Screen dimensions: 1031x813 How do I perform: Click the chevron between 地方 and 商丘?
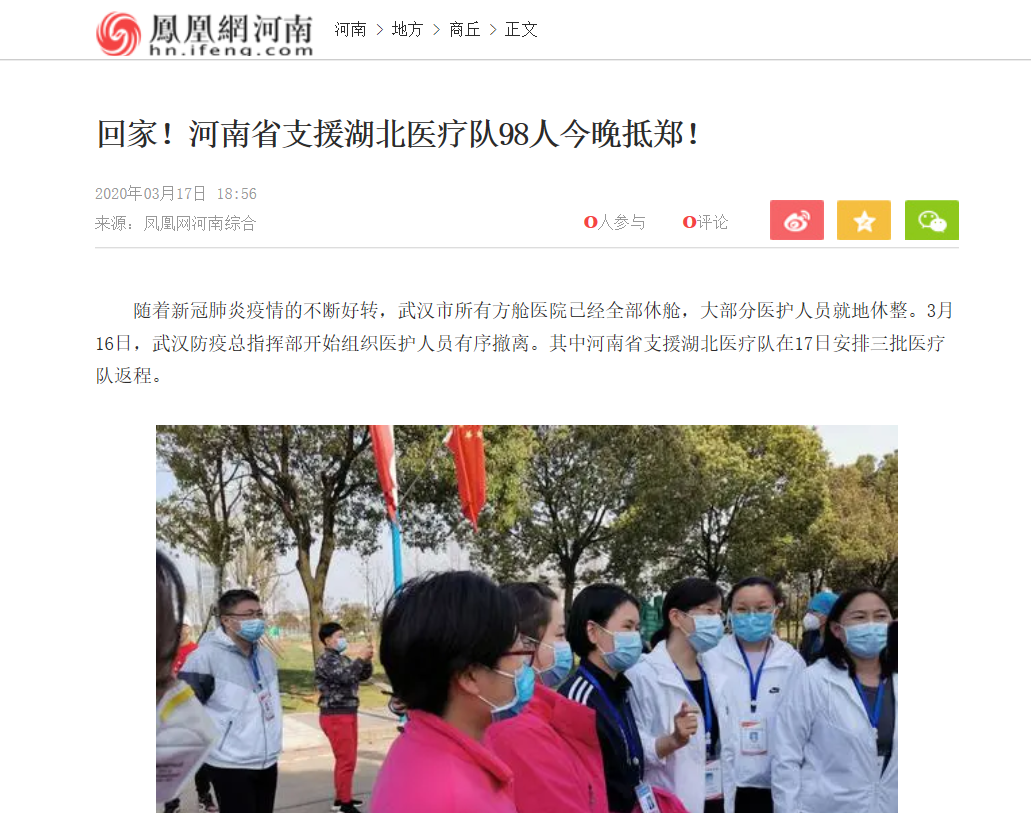tap(437, 30)
